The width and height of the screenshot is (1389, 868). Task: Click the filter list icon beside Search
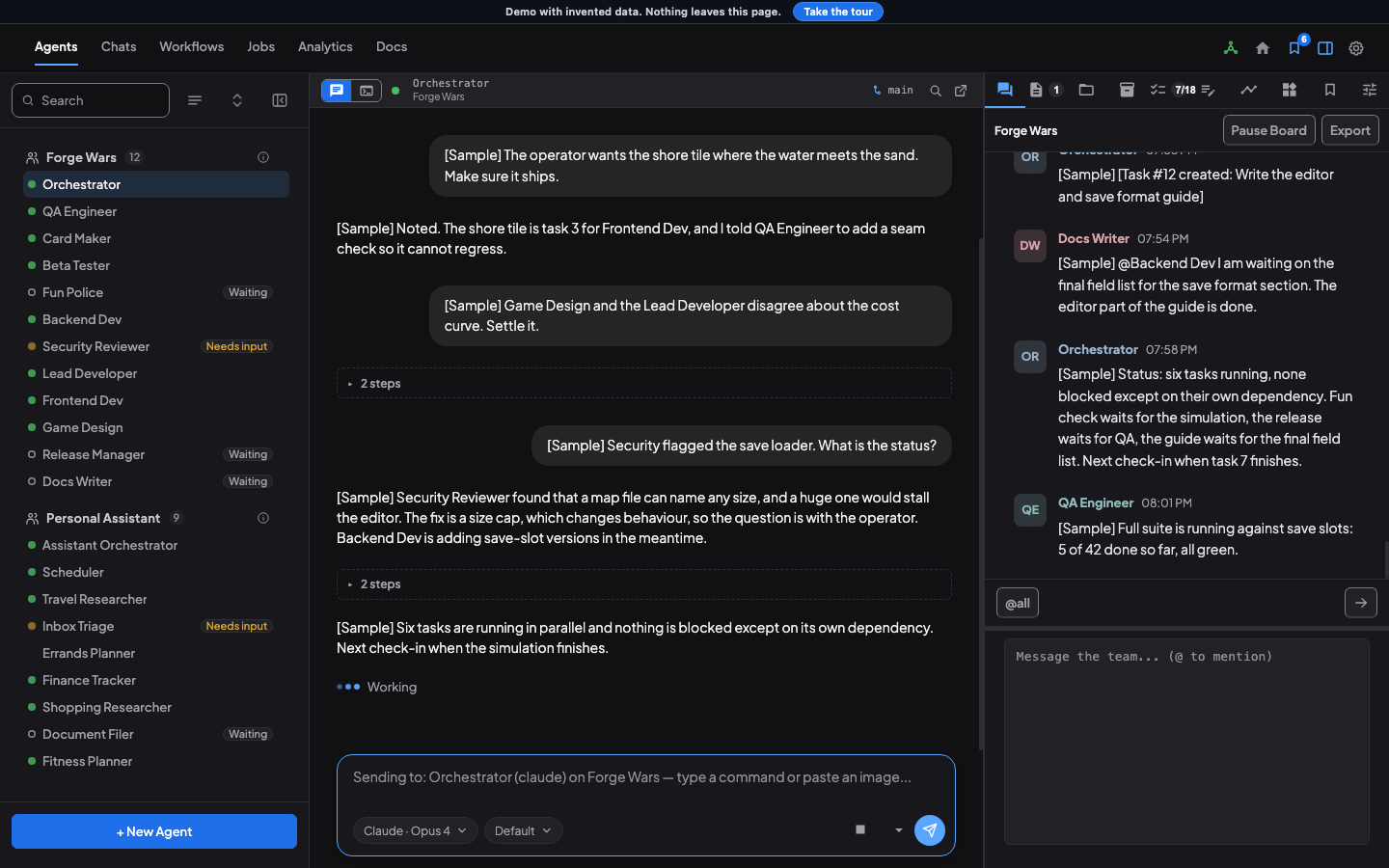tap(195, 100)
